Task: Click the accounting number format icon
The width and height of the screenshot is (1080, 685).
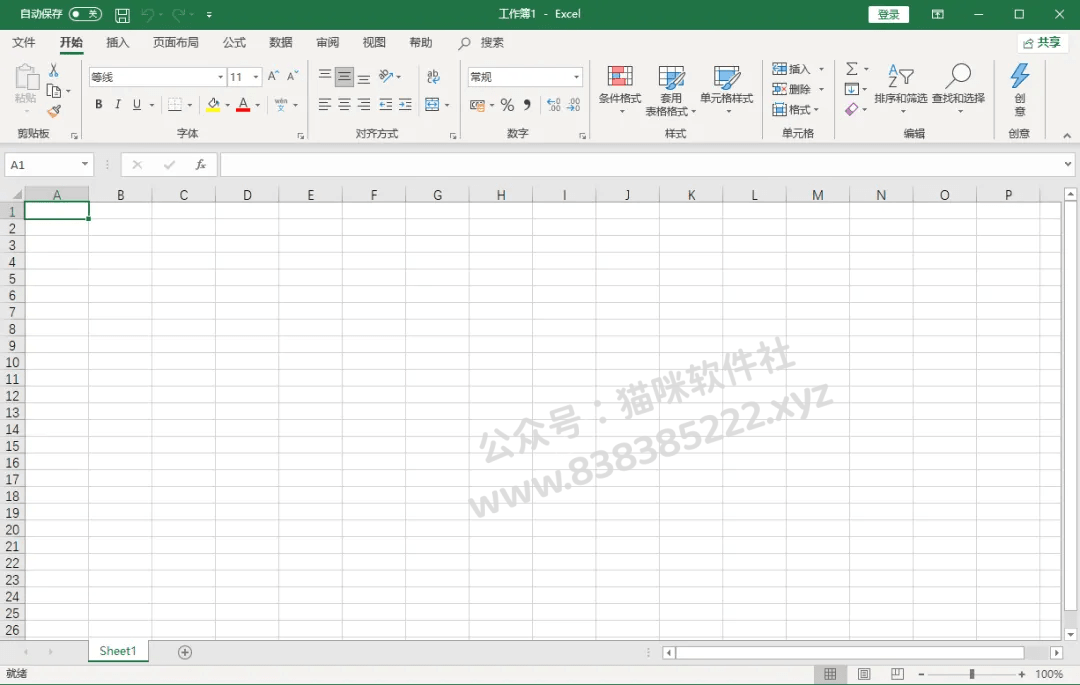Action: coord(477,105)
